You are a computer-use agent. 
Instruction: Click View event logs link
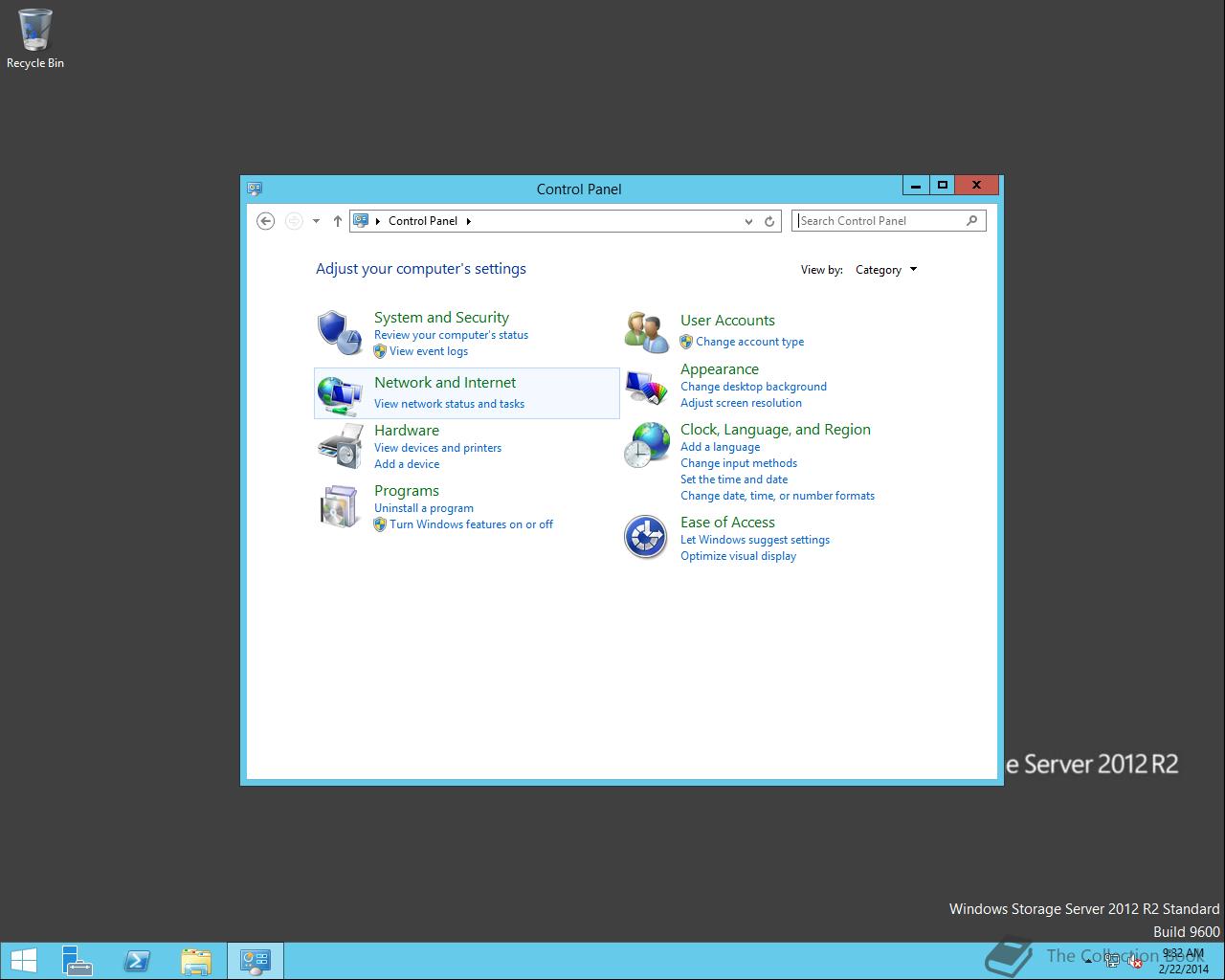(429, 351)
